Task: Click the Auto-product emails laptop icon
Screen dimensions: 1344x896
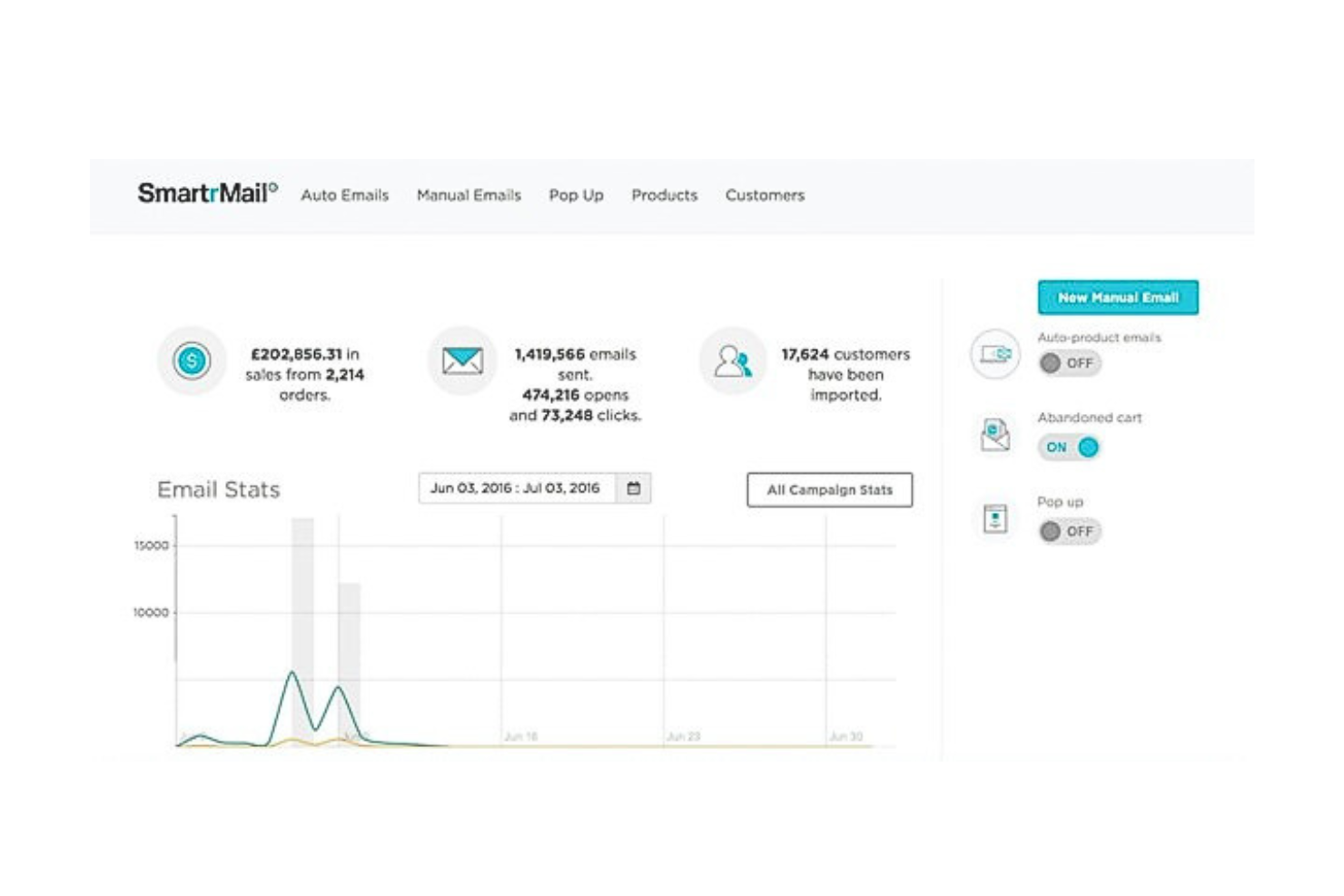Action: click(994, 356)
